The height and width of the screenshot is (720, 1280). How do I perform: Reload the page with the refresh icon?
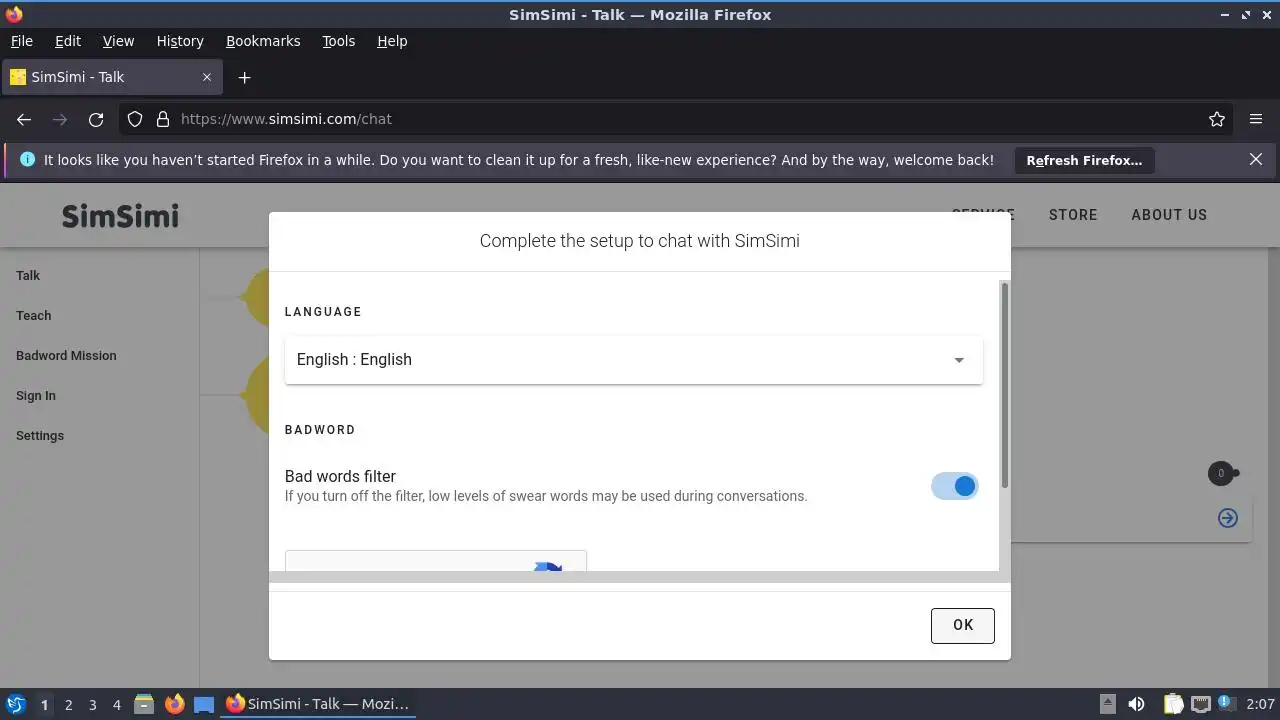[x=96, y=119]
